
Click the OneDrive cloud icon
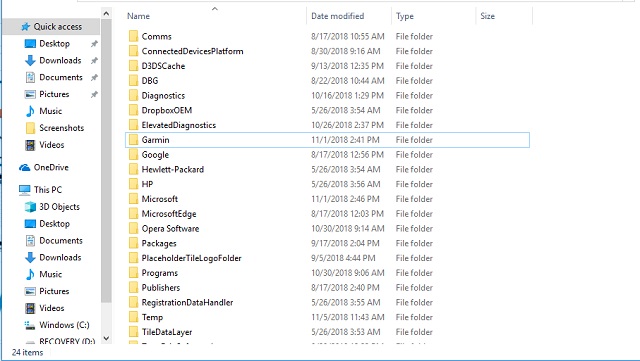[x=24, y=167]
